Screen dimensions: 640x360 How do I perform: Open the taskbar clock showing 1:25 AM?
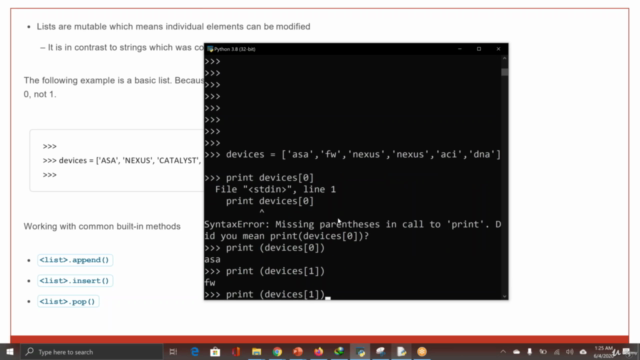pyautogui.click(x=603, y=351)
